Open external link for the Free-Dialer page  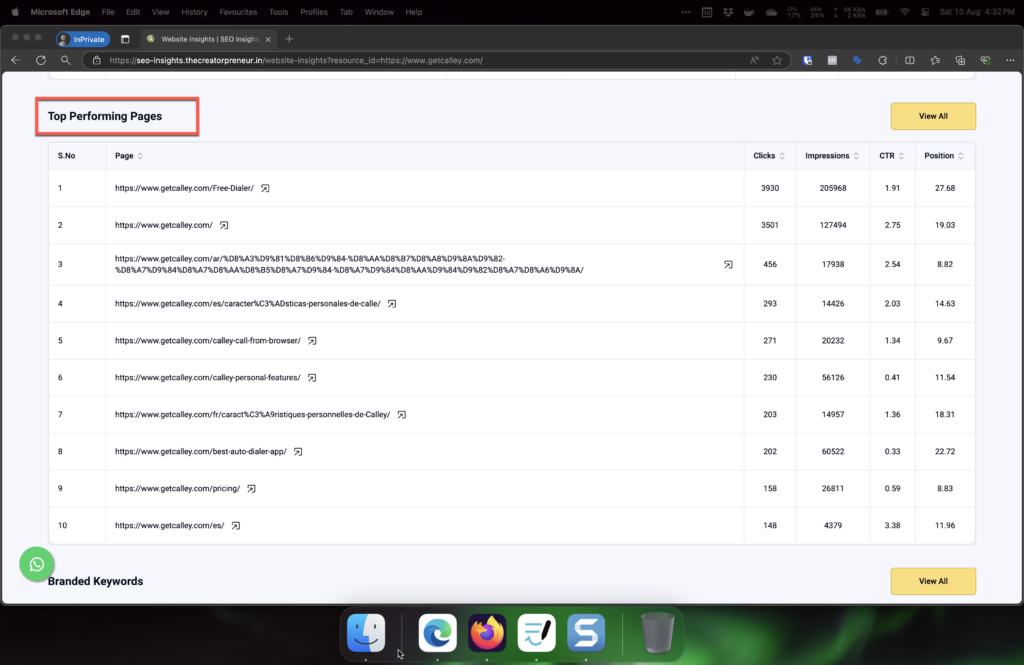(265, 188)
